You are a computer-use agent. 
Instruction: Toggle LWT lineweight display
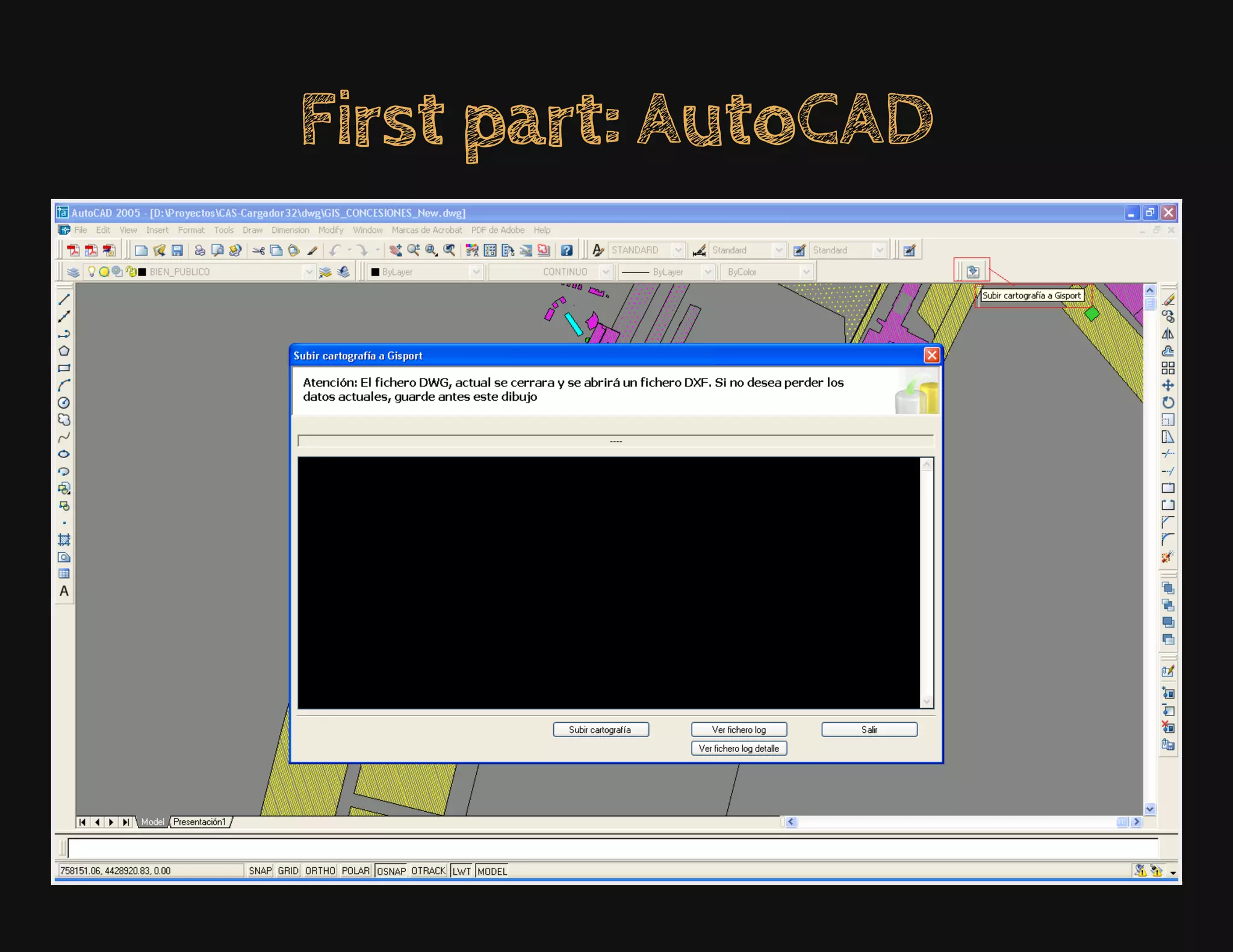[x=461, y=871]
